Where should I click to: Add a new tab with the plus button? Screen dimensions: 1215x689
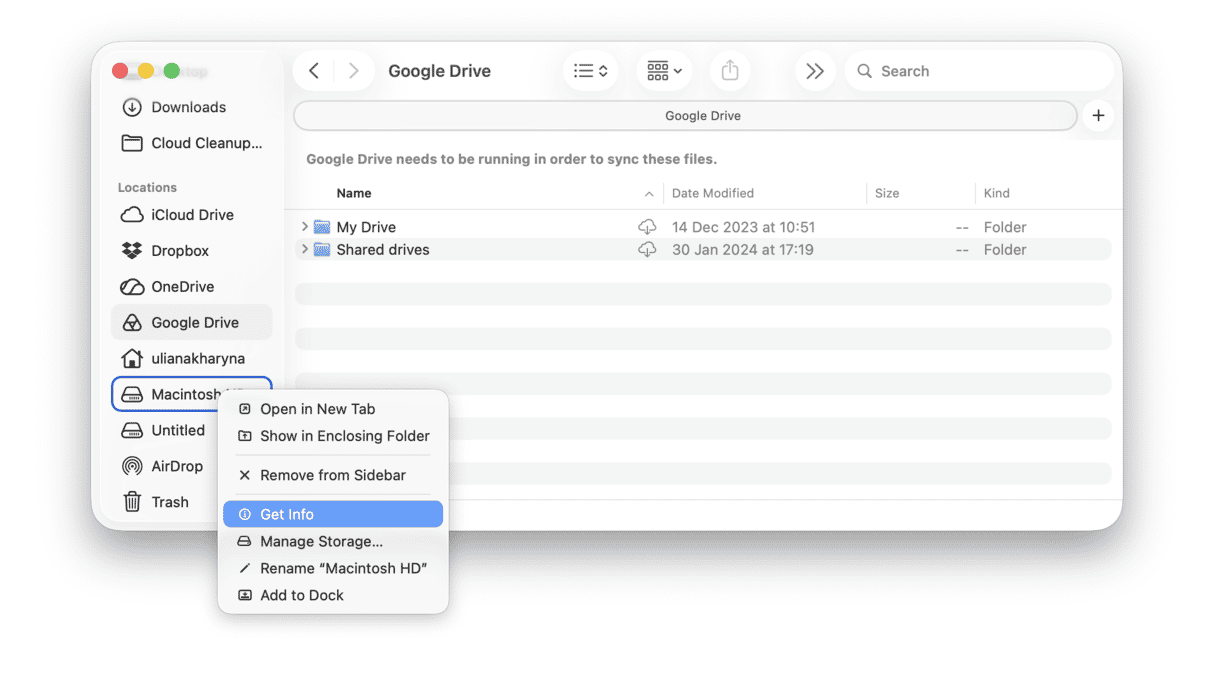point(1098,116)
